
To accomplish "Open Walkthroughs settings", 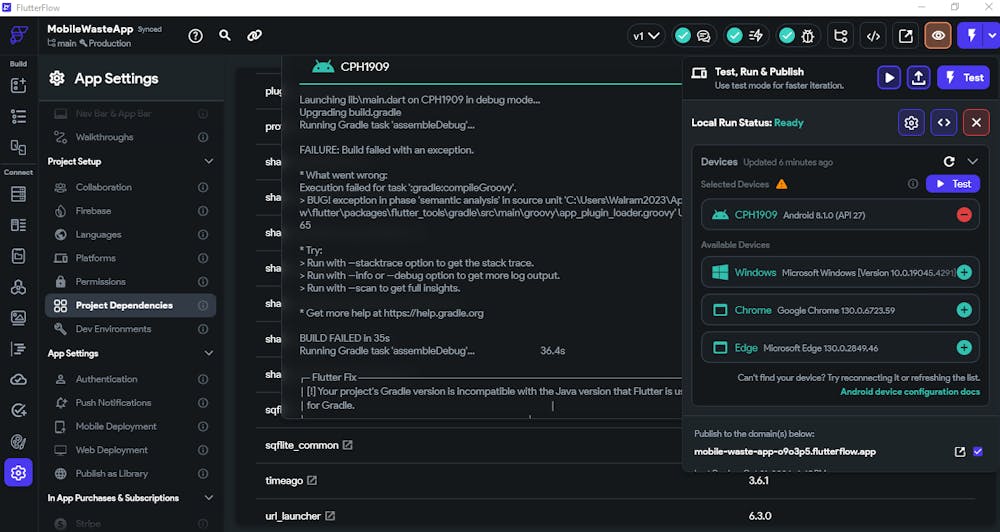I will [130, 137].
